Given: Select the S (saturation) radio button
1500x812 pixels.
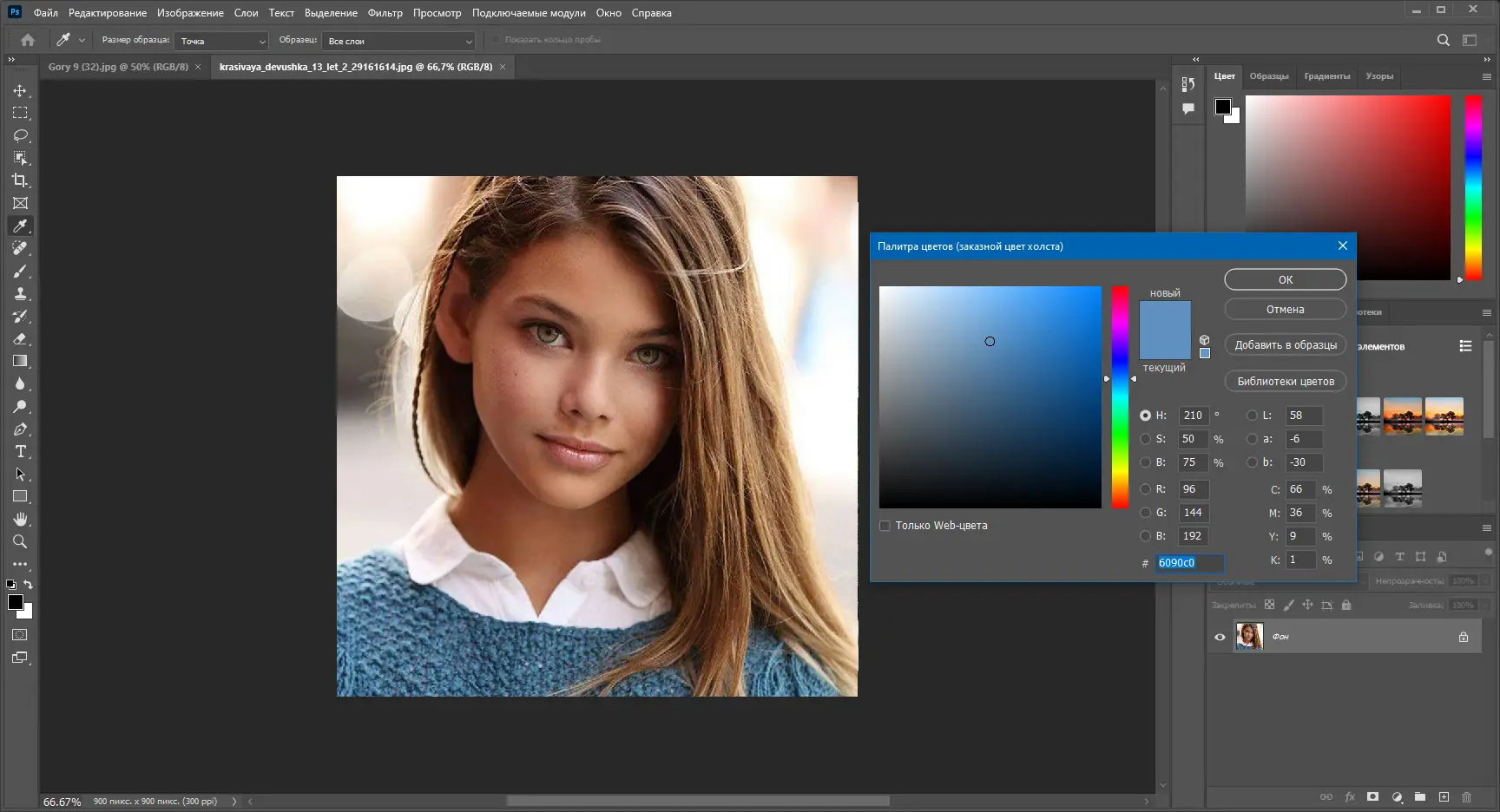Looking at the screenshot, I should pyautogui.click(x=1146, y=439).
